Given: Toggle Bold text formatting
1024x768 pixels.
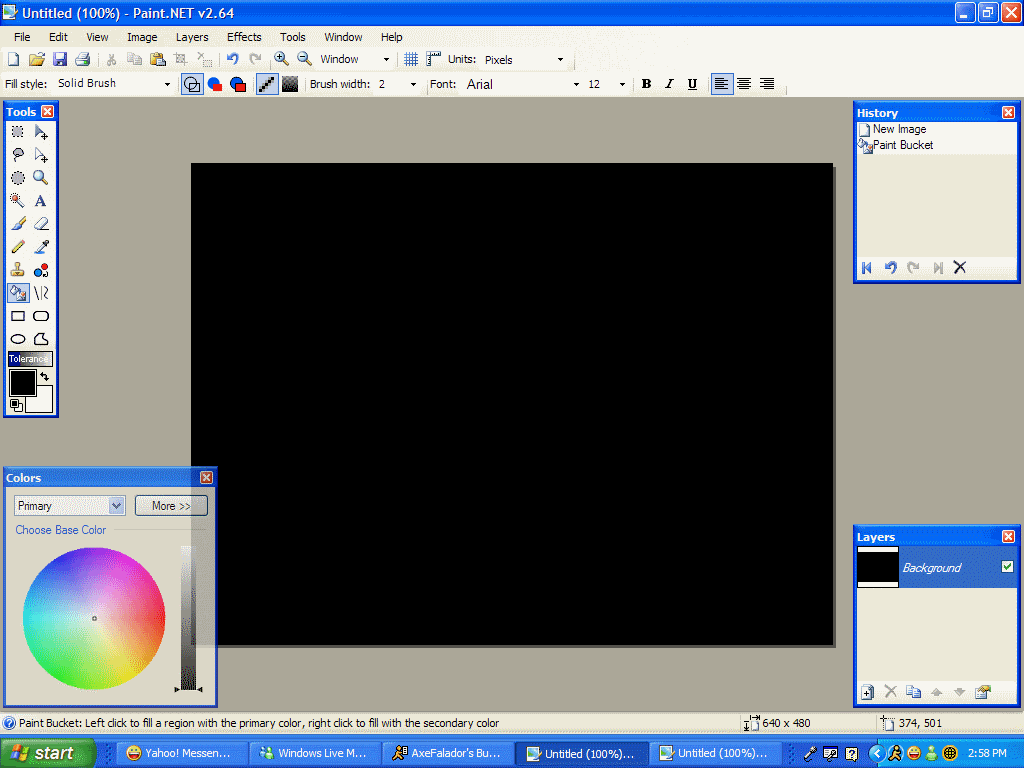Looking at the screenshot, I should click(x=646, y=84).
